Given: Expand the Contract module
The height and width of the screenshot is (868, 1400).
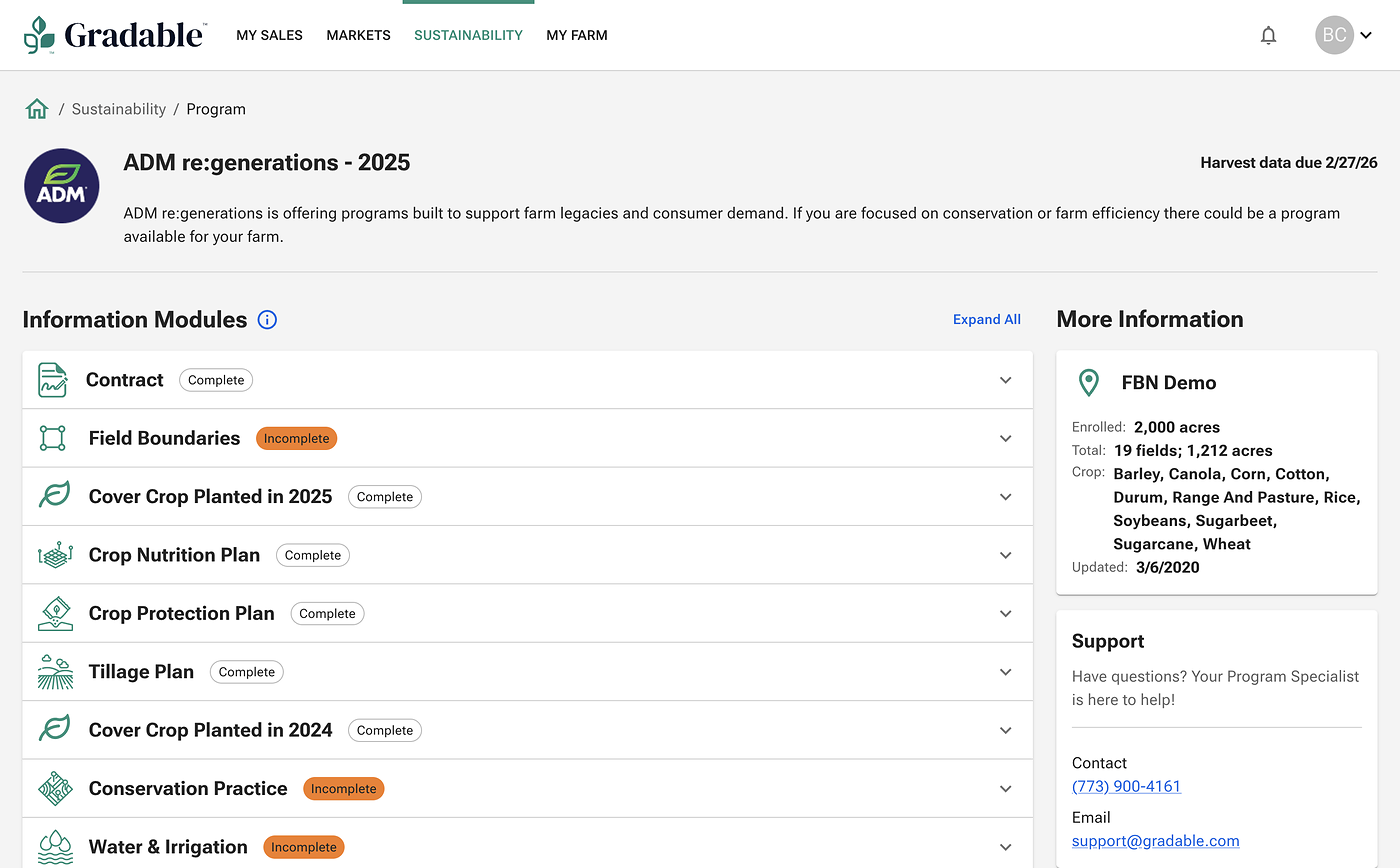Looking at the screenshot, I should pos(1006,380).
